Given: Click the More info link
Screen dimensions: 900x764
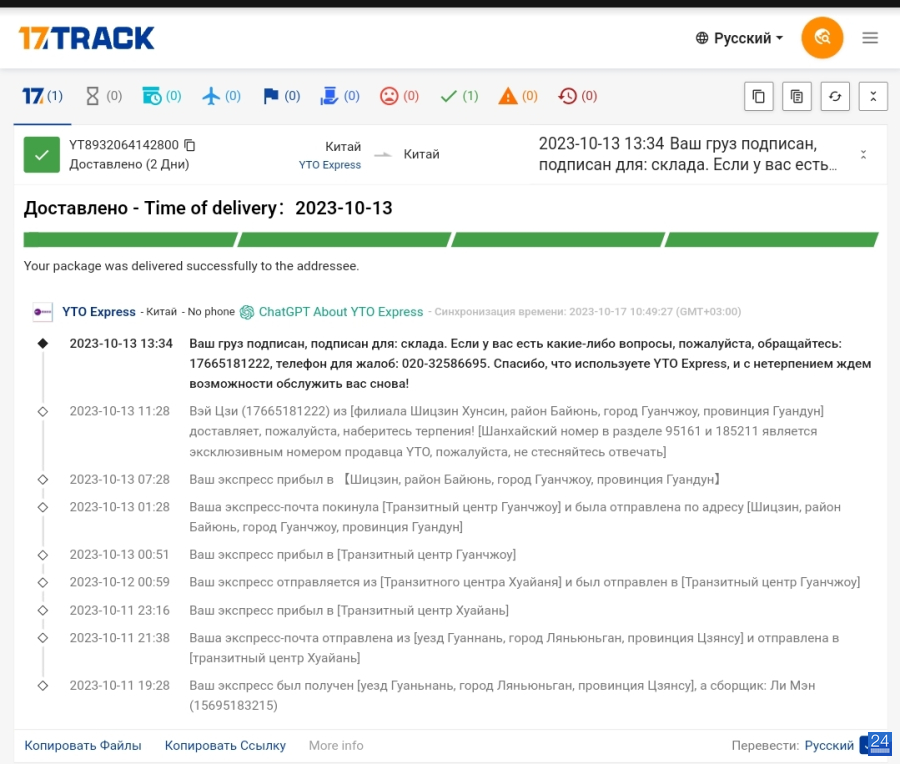Looking at the screenshot, I should coord(336,745).
